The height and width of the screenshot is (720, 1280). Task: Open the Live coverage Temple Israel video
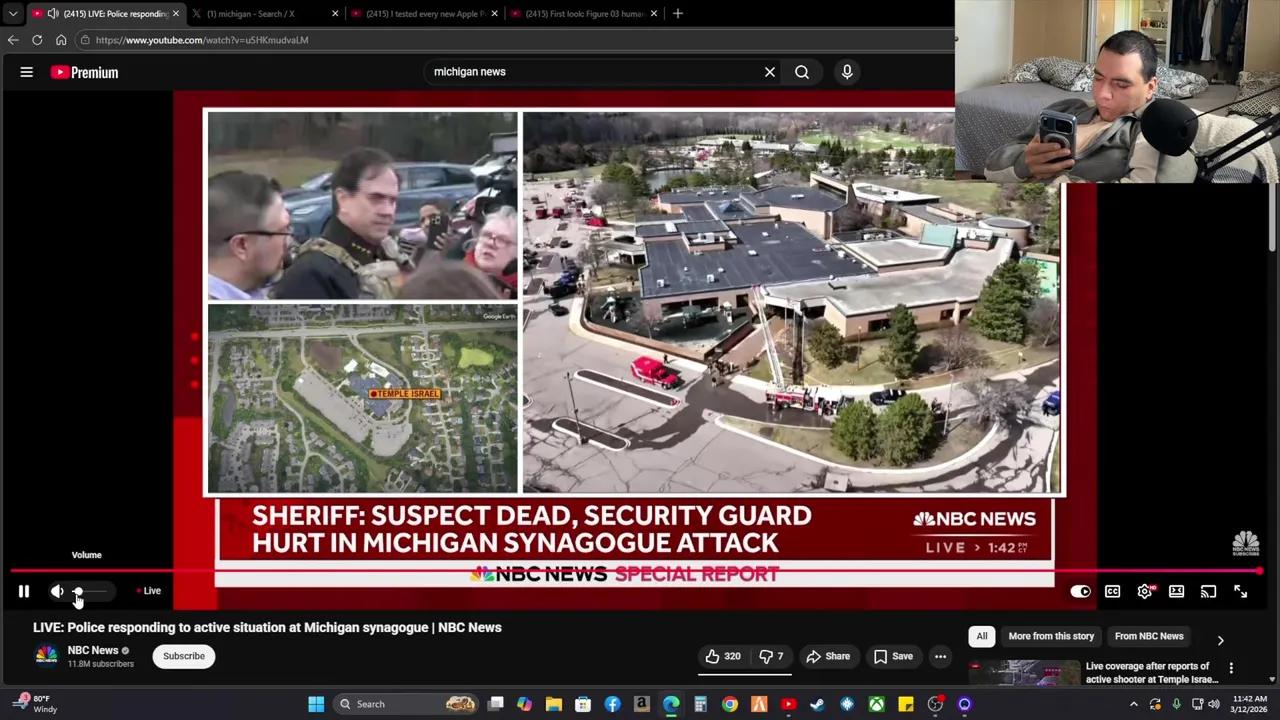coord(1024,673)
